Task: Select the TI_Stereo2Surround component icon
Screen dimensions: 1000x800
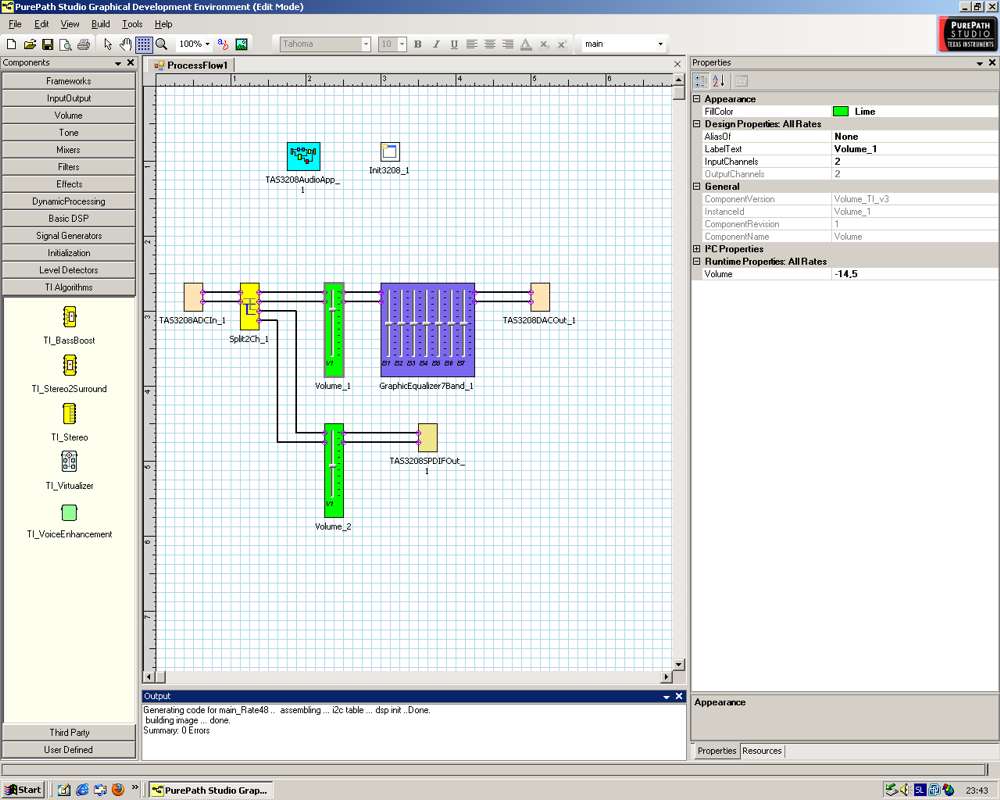Action: (70, 365)
